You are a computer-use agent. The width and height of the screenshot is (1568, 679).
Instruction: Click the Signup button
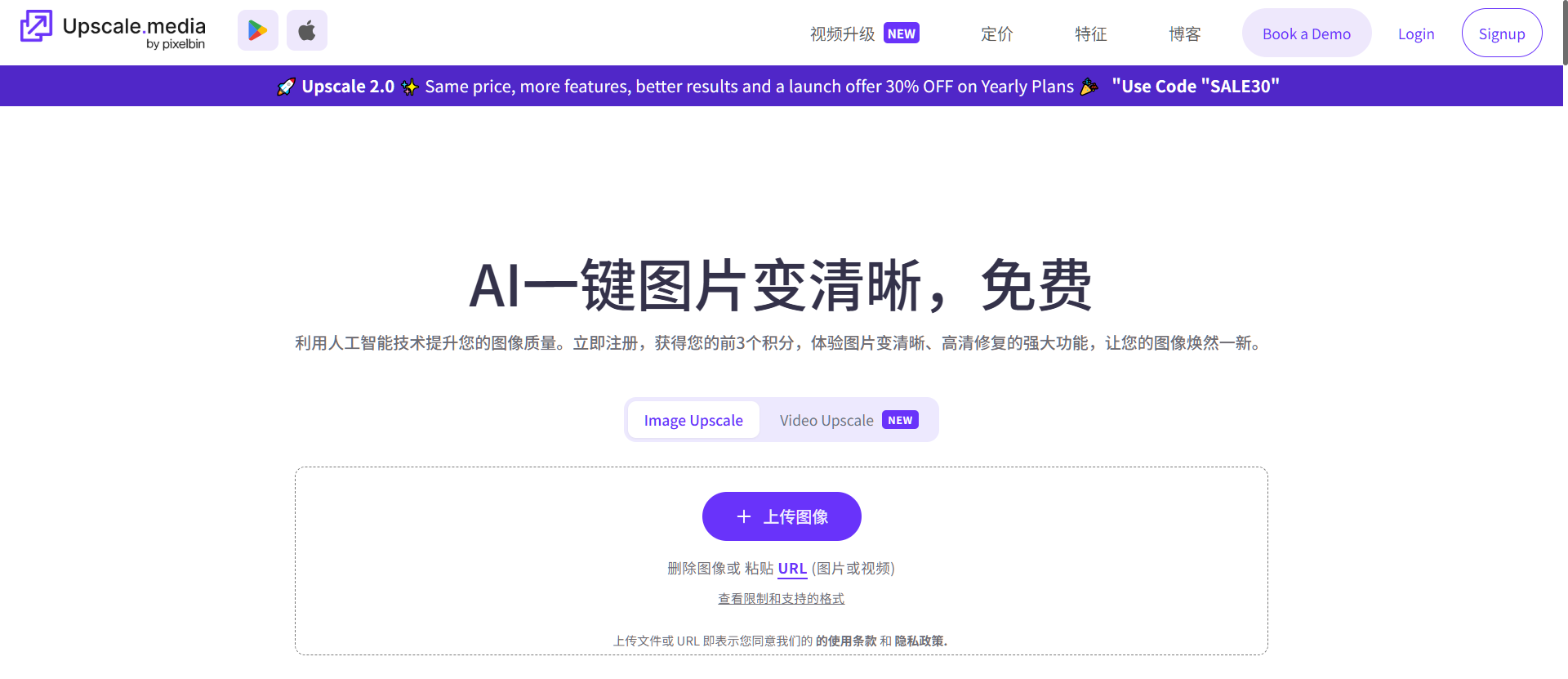[x=1502, y=33]
